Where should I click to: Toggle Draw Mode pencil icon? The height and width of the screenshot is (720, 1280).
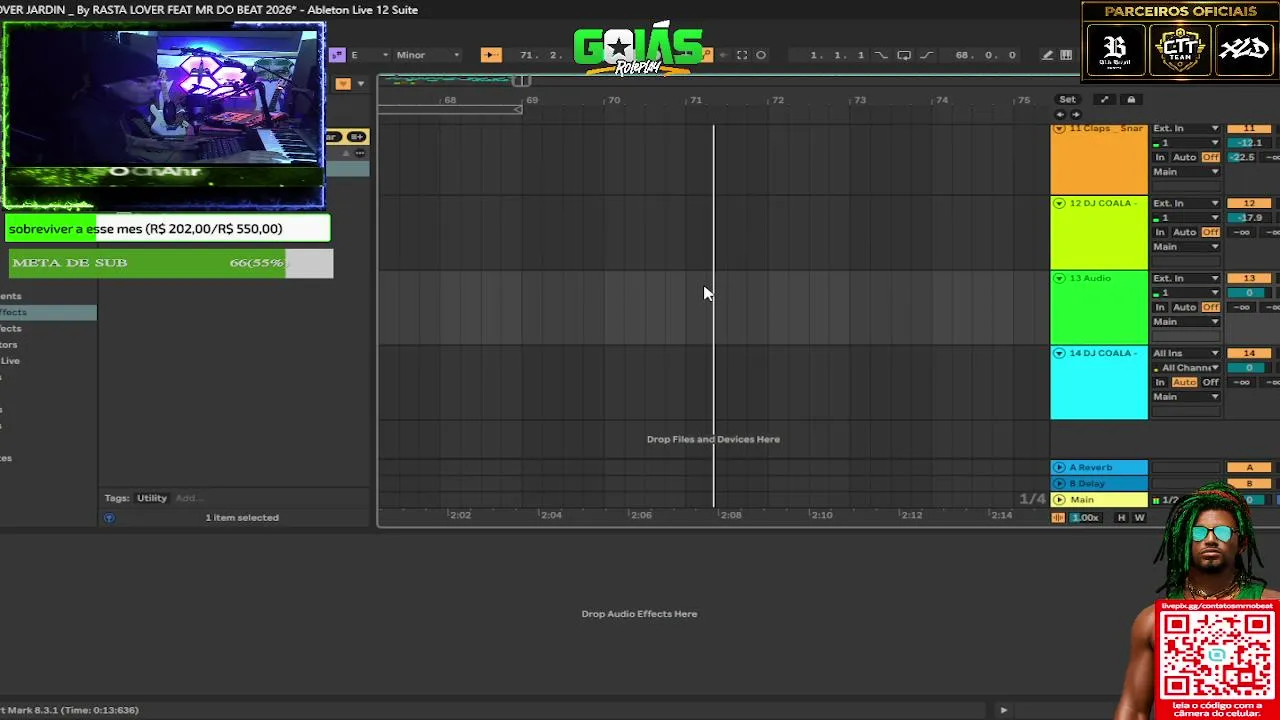[1047, 55]
